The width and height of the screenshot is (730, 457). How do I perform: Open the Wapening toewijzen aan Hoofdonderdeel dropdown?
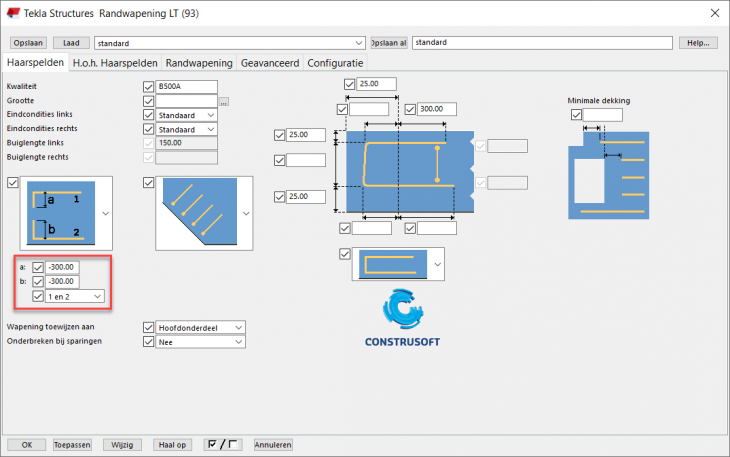point(200,328)
